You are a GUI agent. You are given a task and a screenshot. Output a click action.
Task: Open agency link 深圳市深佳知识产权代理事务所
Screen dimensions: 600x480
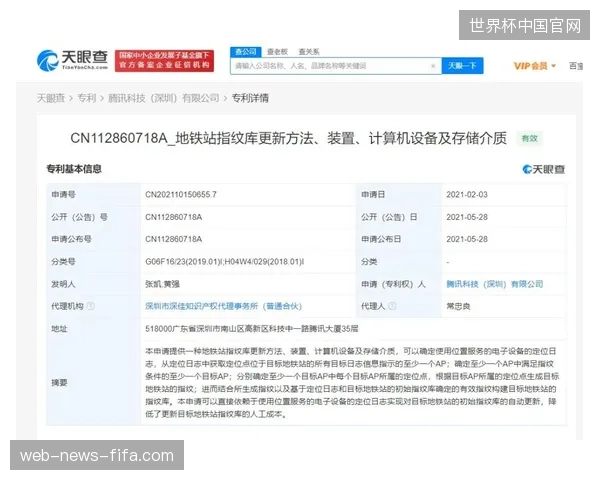click(223, 306)
